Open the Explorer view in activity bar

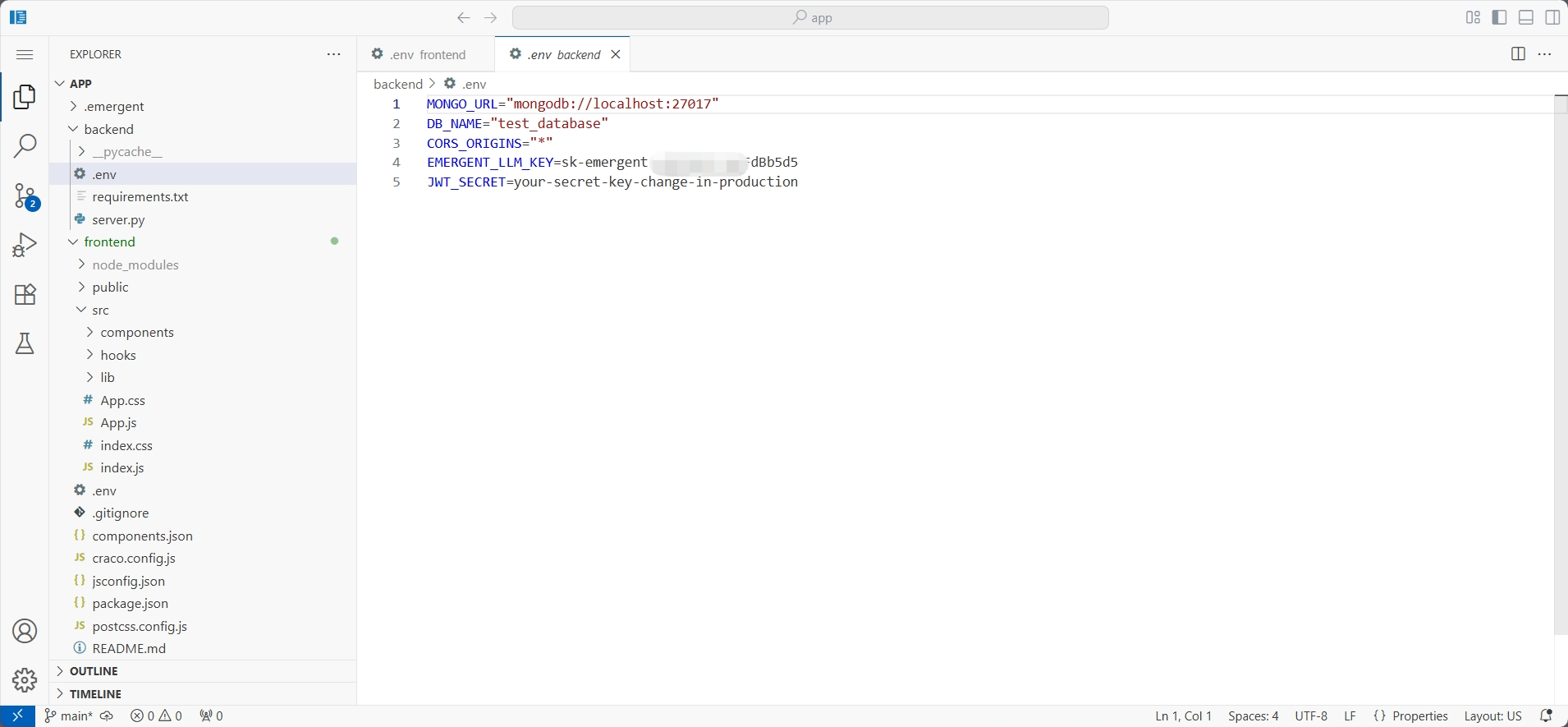click(x=25, y=97)
